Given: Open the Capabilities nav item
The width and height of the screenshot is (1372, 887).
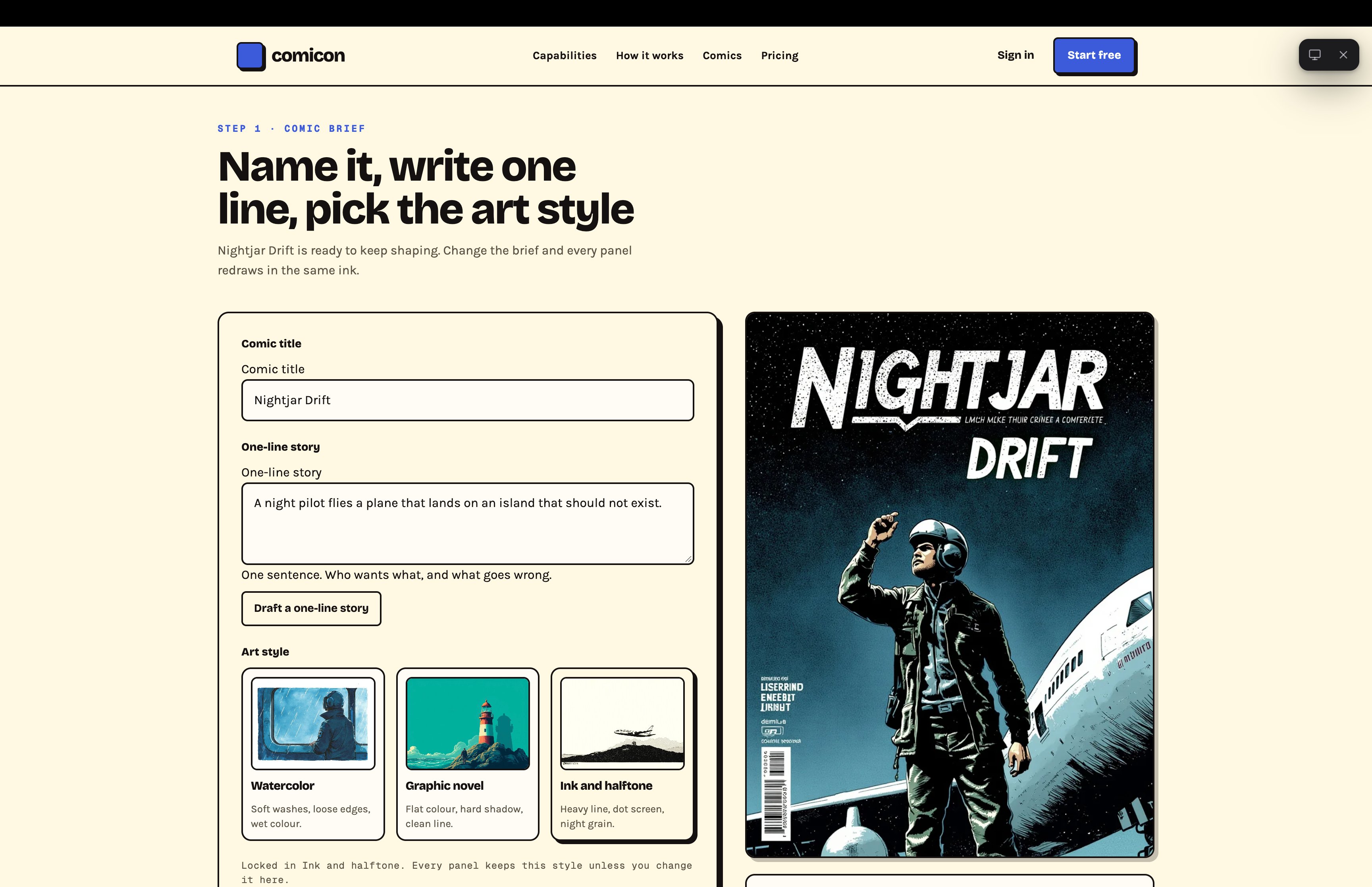Looking at the screenshot, I should pos(564,55).
